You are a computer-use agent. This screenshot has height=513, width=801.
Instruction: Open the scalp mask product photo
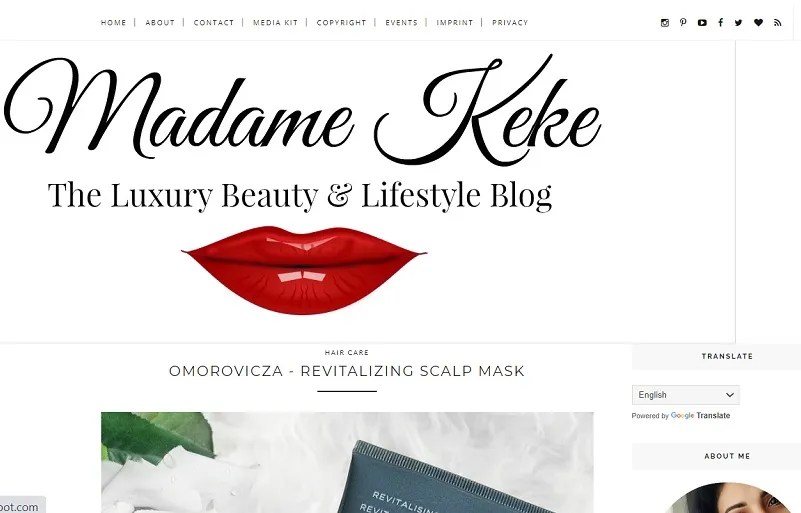(347, 462)
